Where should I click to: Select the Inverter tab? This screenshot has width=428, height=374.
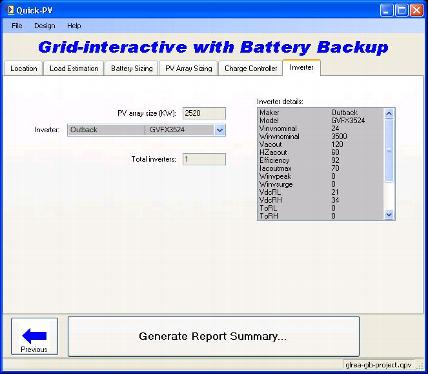click(301, 67)
